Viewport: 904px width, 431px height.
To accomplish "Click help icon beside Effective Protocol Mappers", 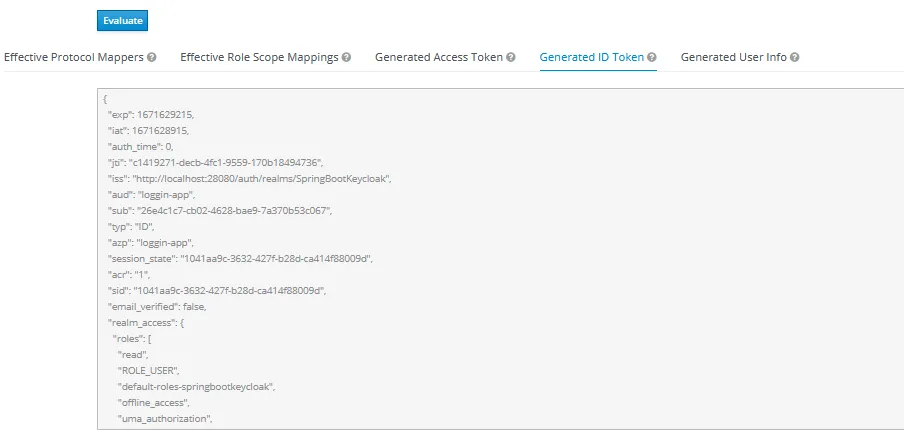I will [x=152, y=57].
